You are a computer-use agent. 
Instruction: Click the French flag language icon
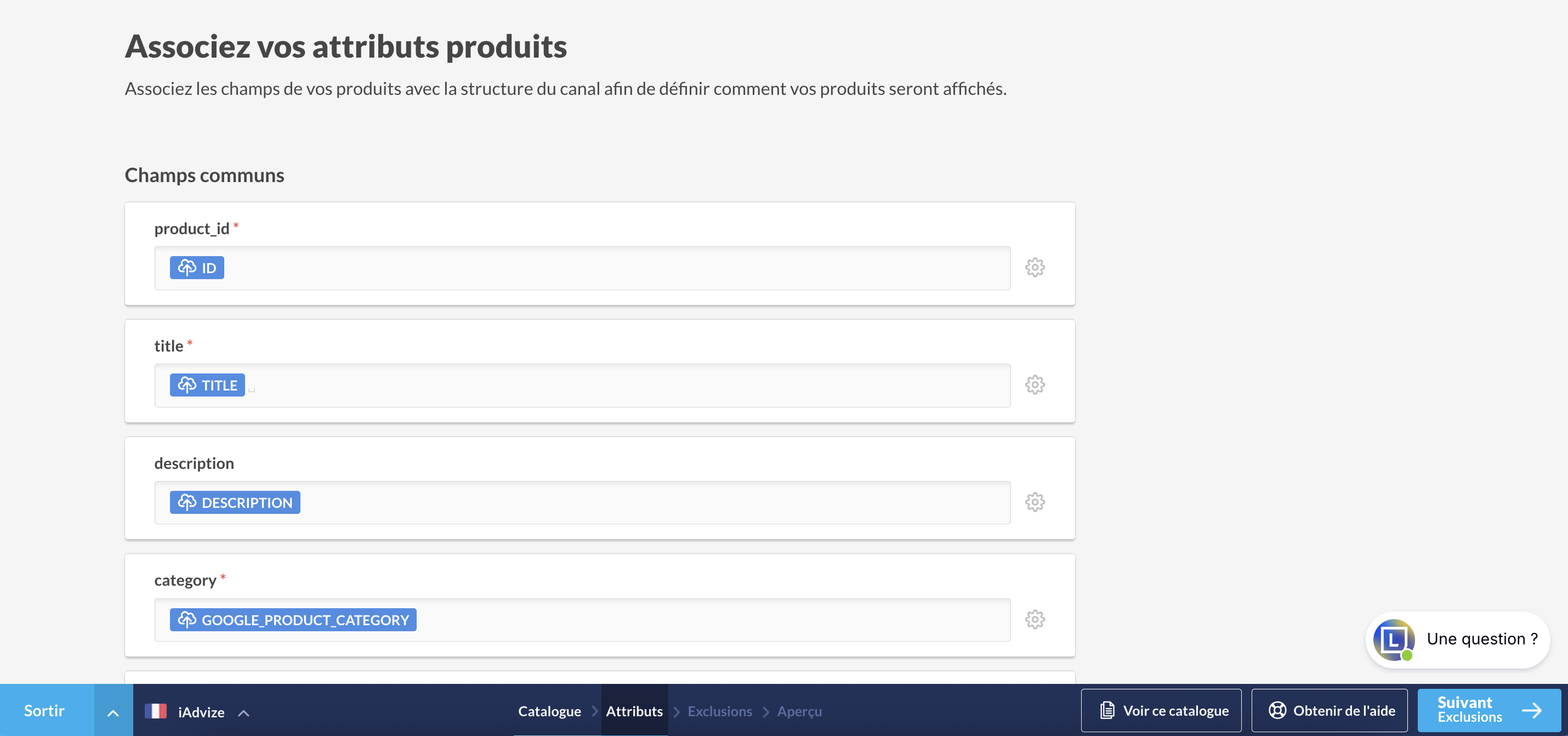point(156,711)
